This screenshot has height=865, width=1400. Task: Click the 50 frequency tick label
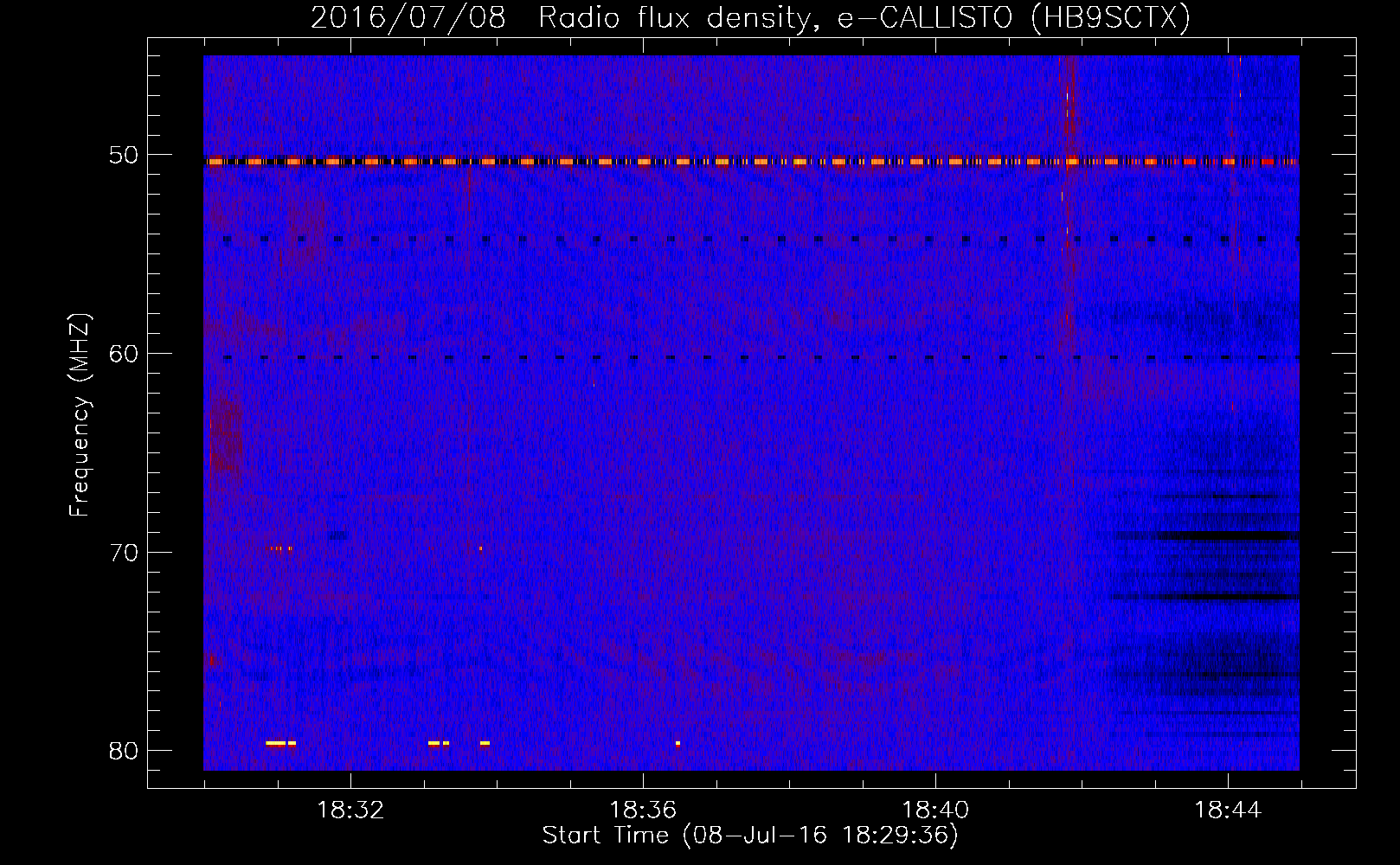point(124,155)
